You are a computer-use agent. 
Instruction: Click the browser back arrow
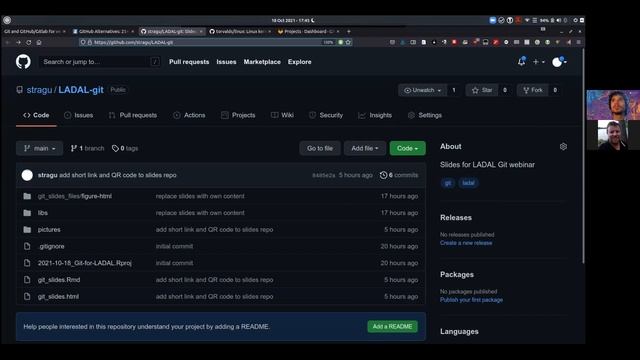tap(8, 42)
